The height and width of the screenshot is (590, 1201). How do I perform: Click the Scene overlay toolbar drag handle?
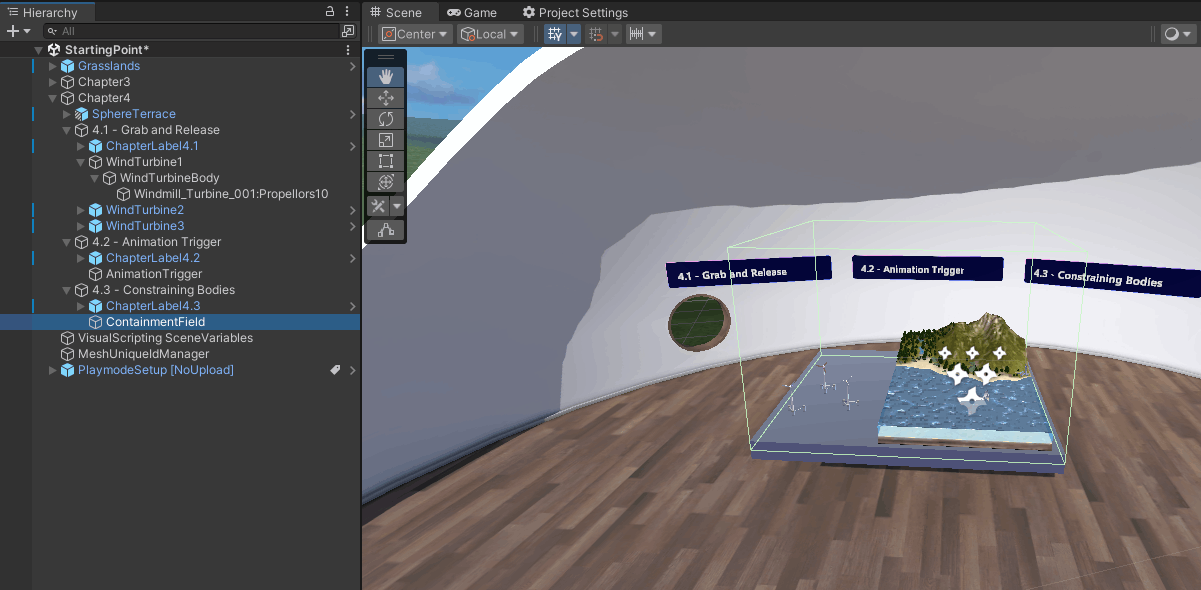(385, 58)
